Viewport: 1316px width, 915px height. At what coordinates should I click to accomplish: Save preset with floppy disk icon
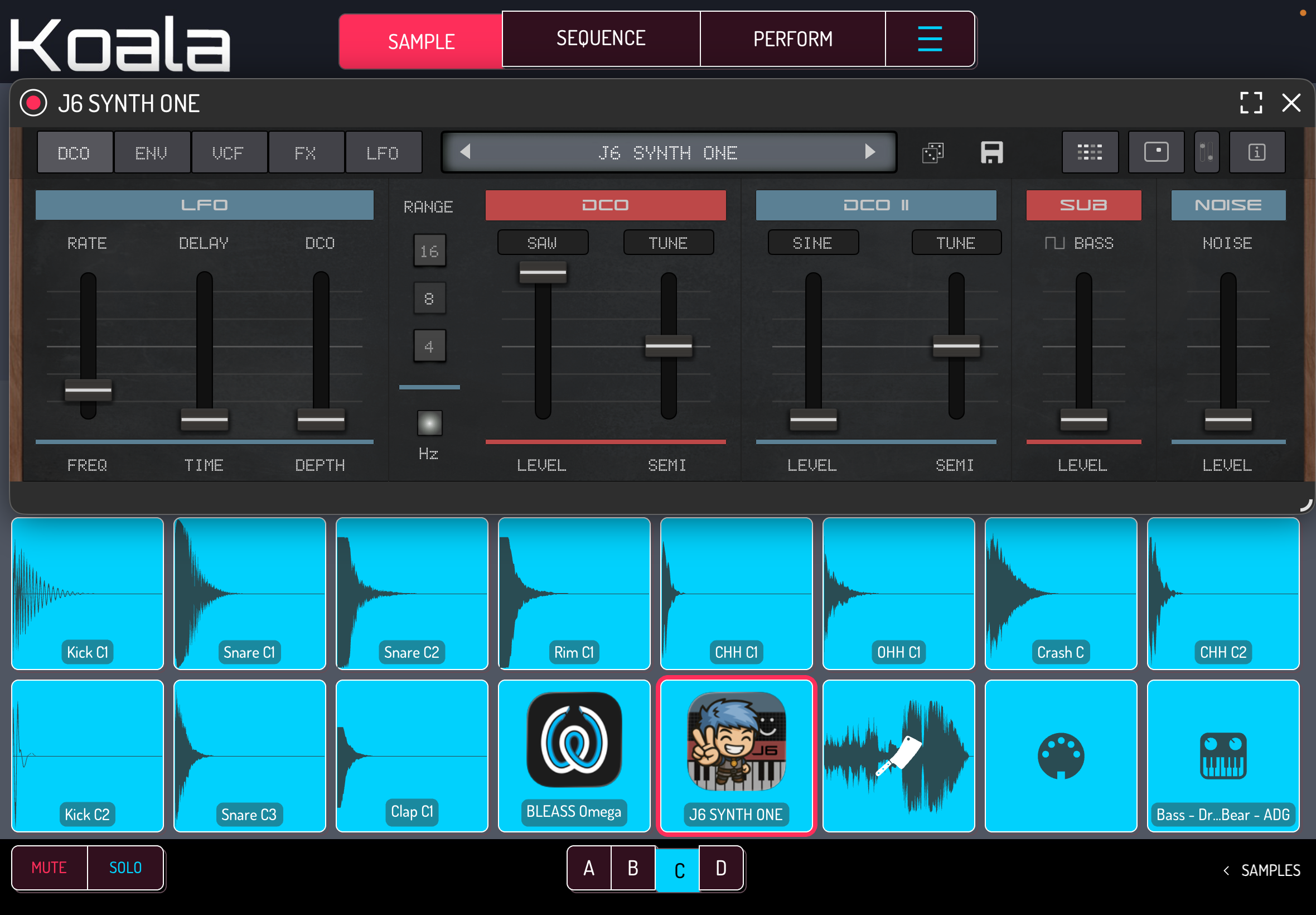pyautogui.click(x=991, y=152)
